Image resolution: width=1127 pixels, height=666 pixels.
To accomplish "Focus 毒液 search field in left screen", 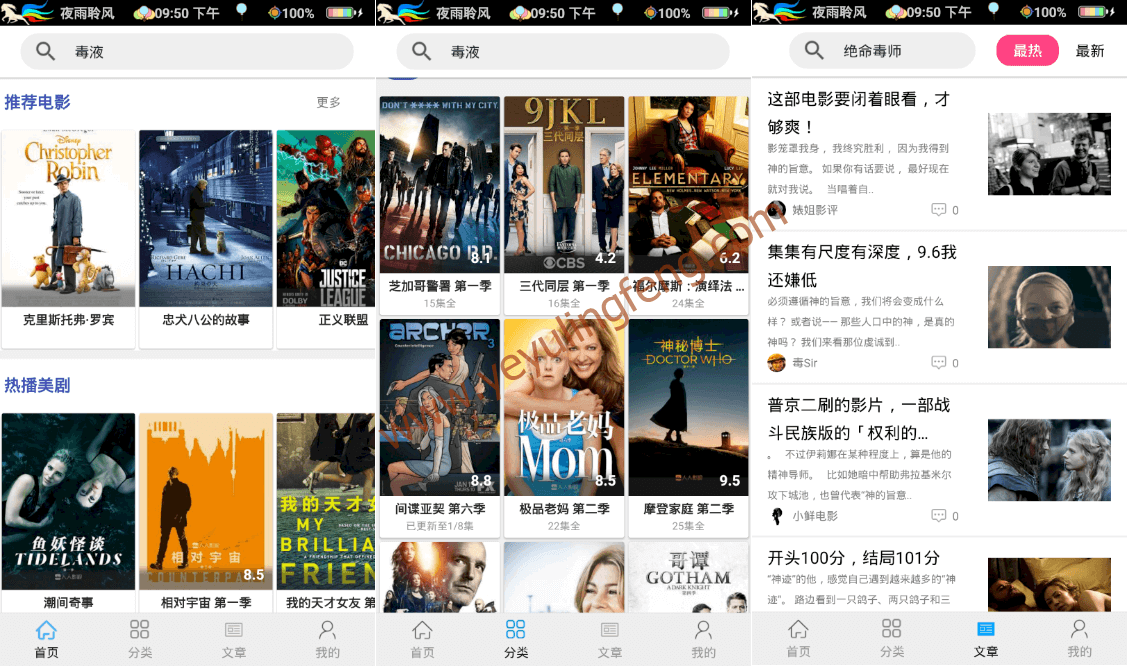I will click(x=187, y=51).
